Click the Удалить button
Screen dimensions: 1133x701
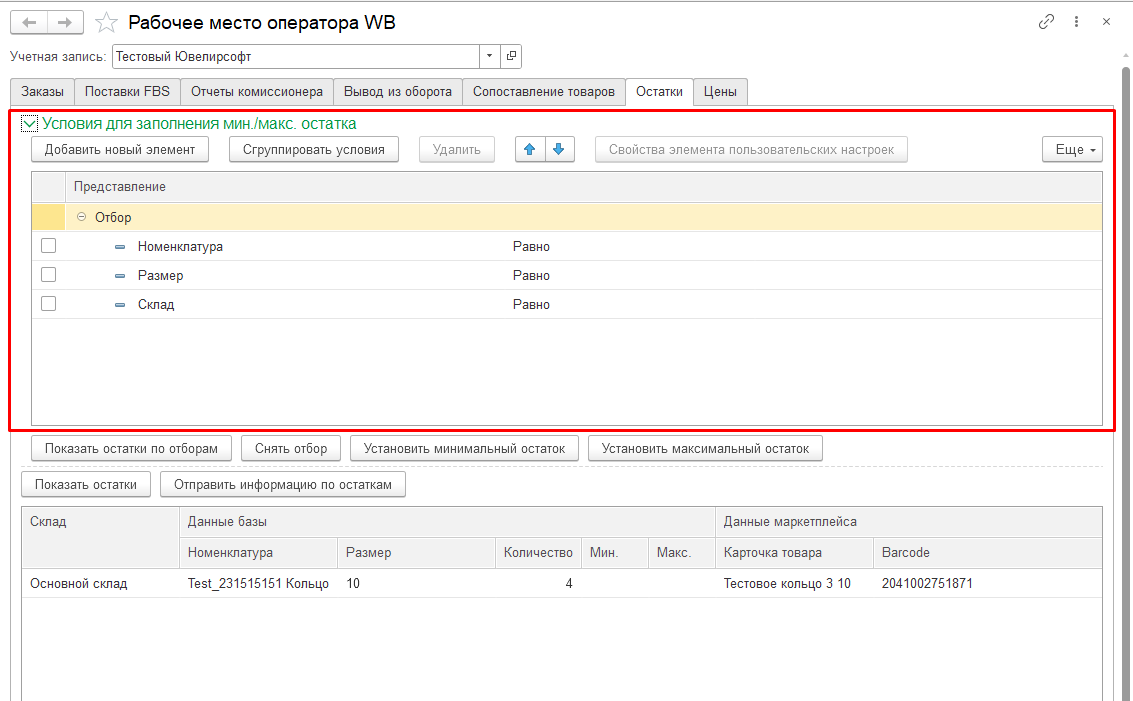coord(457,150)
